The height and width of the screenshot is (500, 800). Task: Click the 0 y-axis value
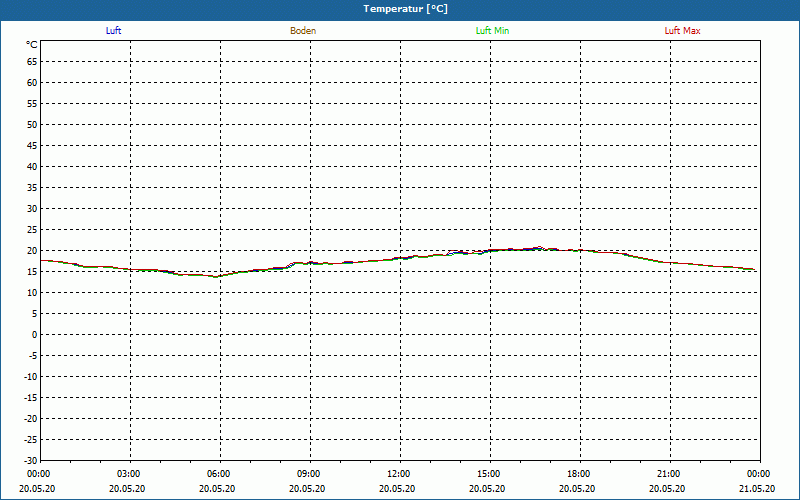point(35,335)
